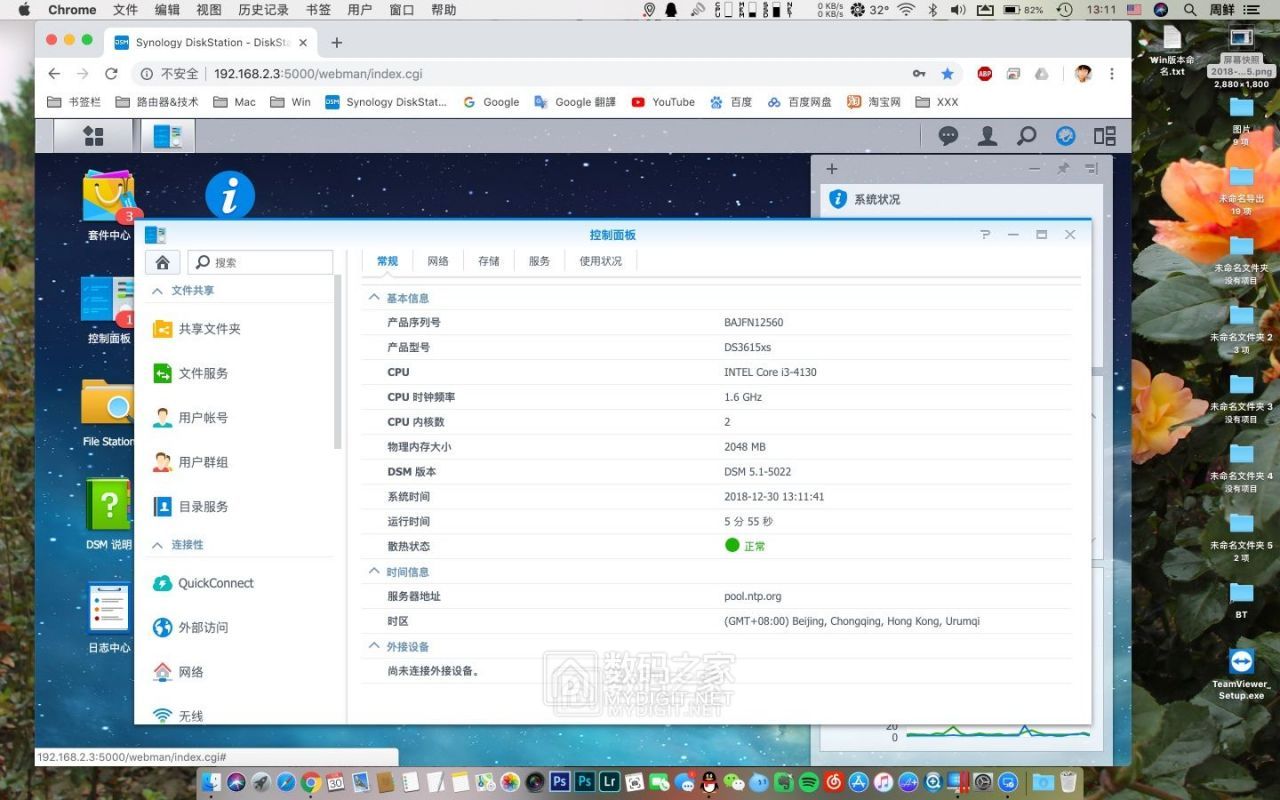Switch to the Usage (使用状况) tab
The height and width of the screenshot is (800, 1280).
[601, 261]
